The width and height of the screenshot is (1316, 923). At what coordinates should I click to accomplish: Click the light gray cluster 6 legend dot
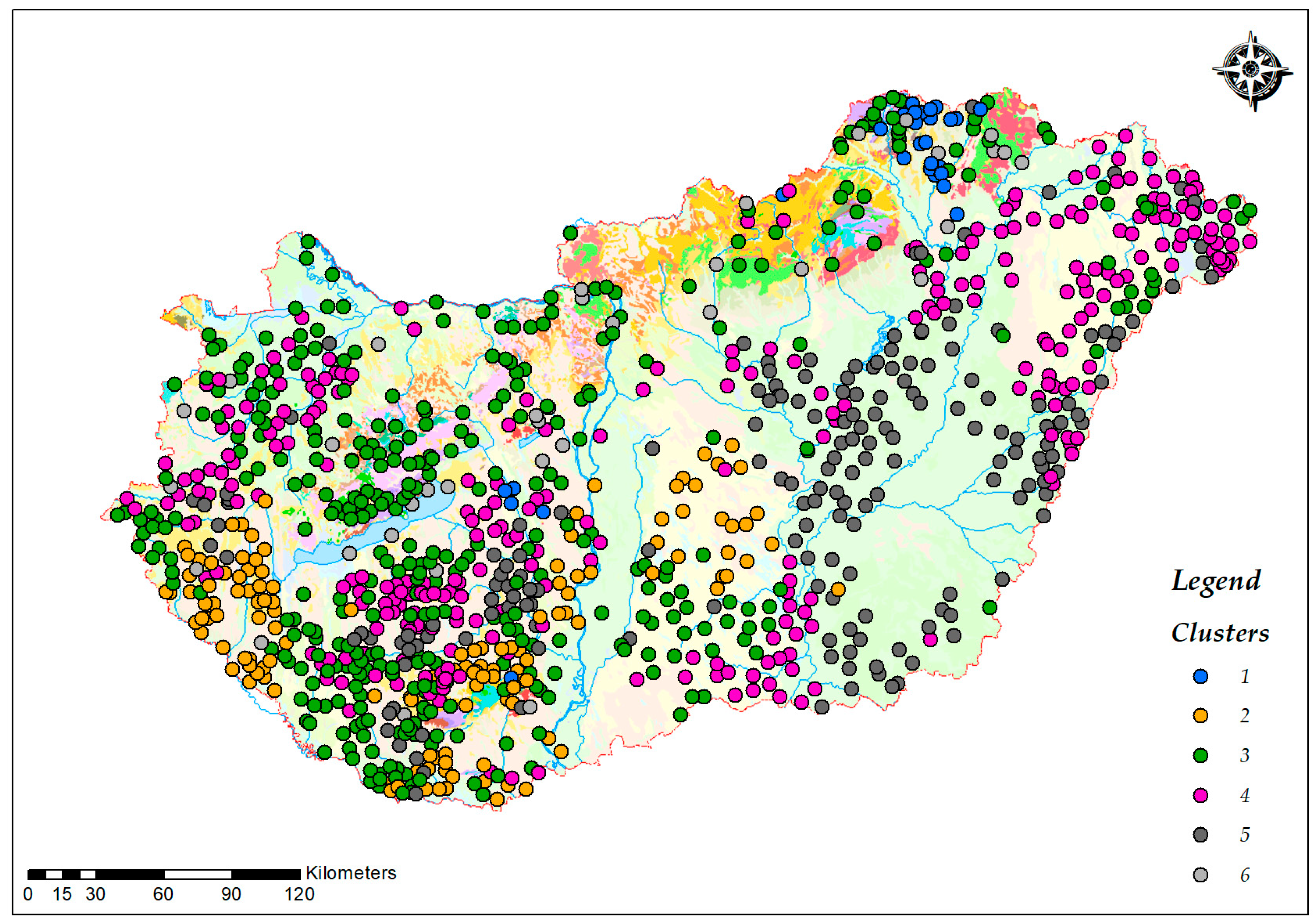pyautogui.click(x=1200, y=874)
